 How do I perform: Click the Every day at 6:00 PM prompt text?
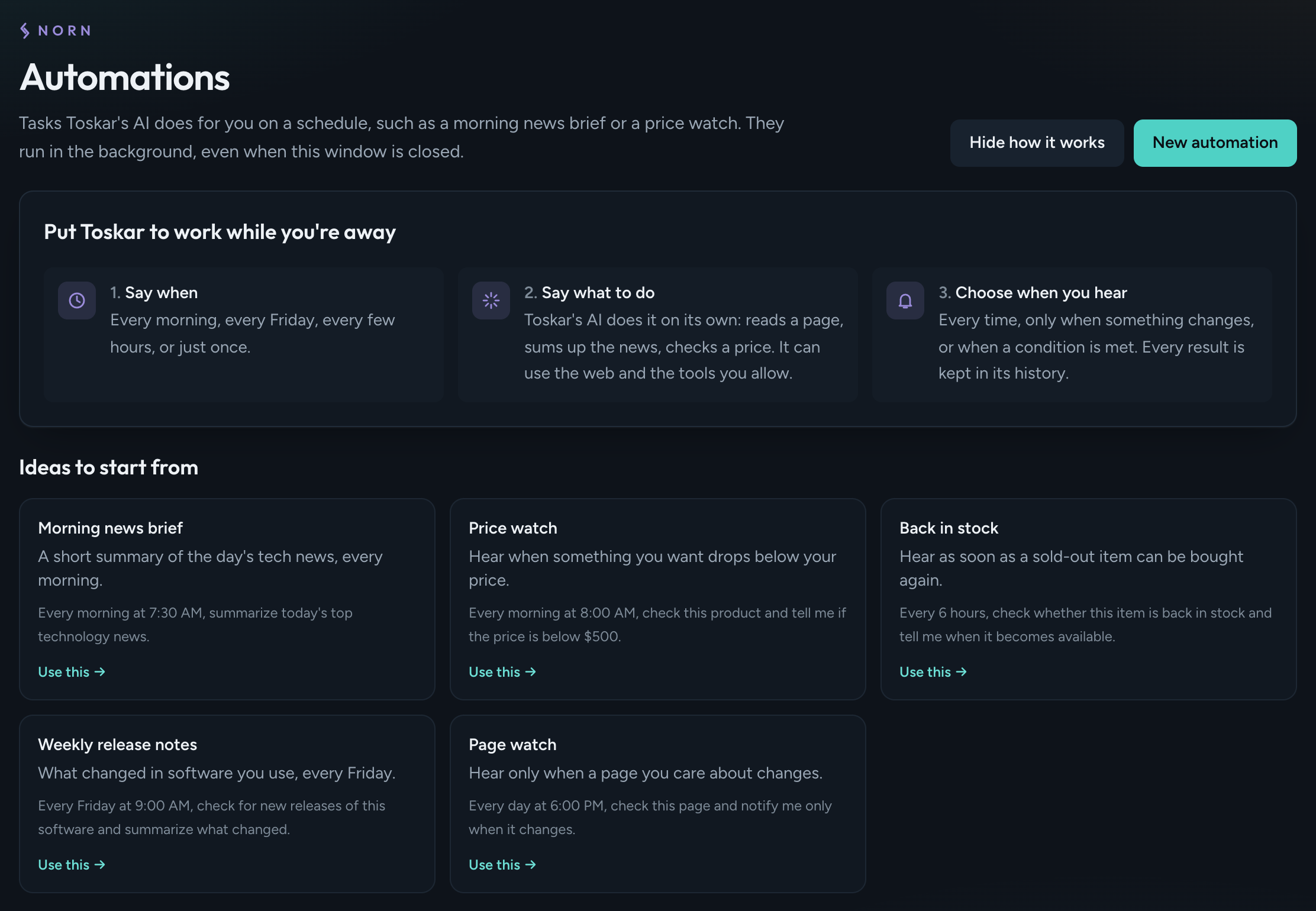click(650, 818)
